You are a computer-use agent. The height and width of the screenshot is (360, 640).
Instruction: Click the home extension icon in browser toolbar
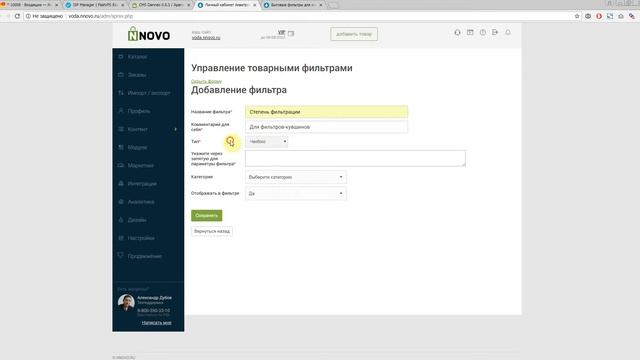(621, 16)
